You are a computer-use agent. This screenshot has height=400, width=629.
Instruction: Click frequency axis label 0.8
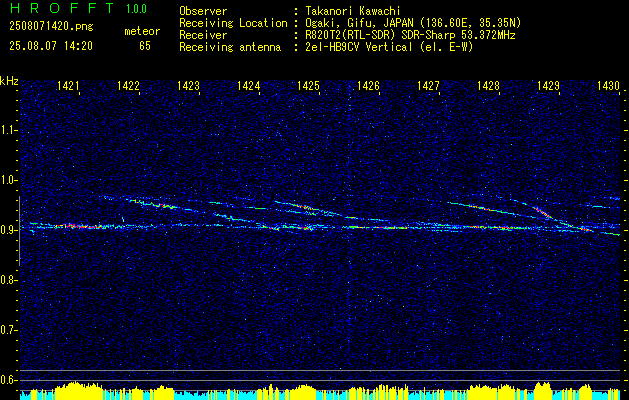pyautogui.click(x=8, y=280)
